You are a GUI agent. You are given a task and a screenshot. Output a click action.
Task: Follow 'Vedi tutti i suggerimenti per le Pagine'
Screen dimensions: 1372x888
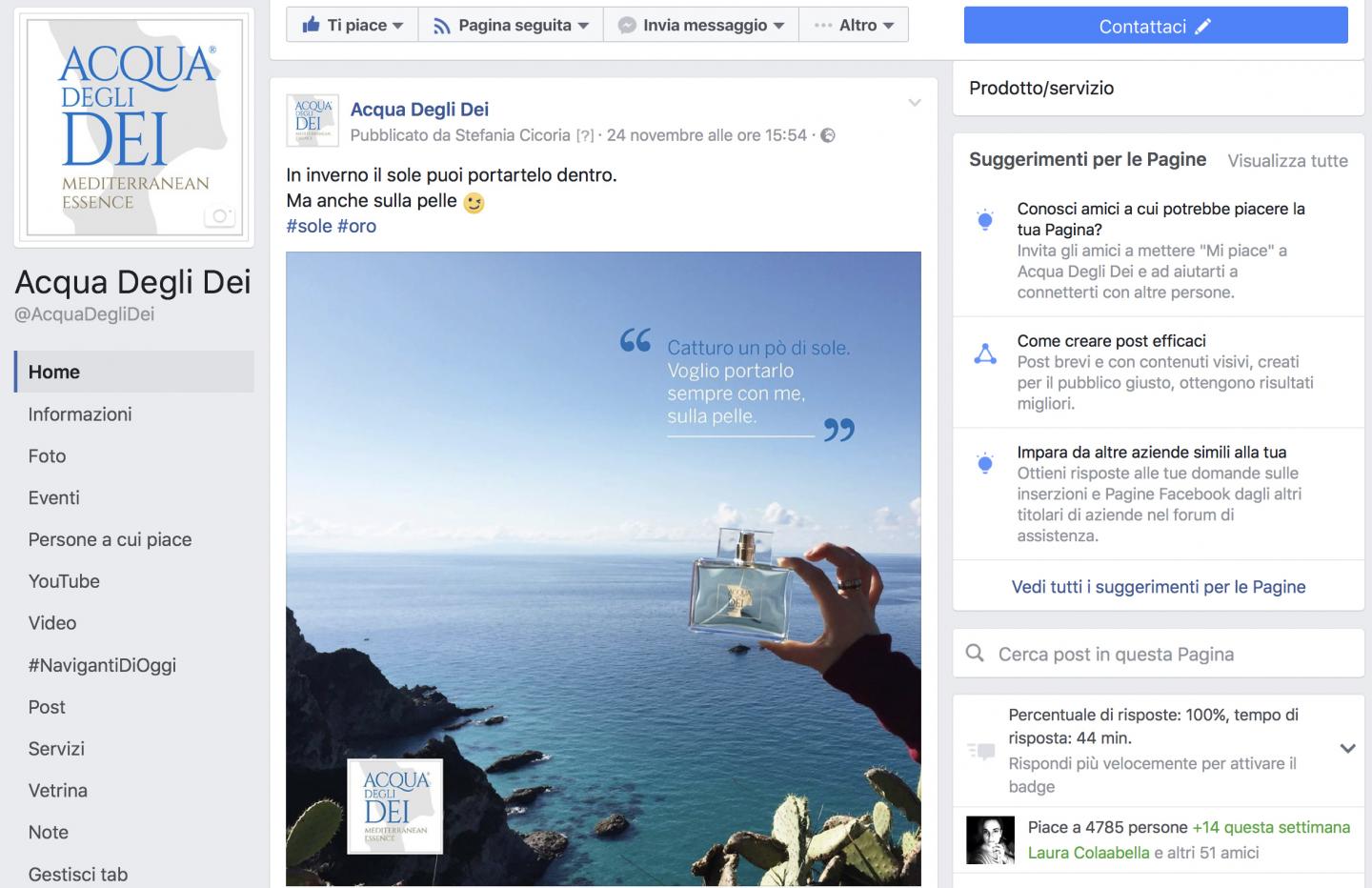click(1158, 587)
